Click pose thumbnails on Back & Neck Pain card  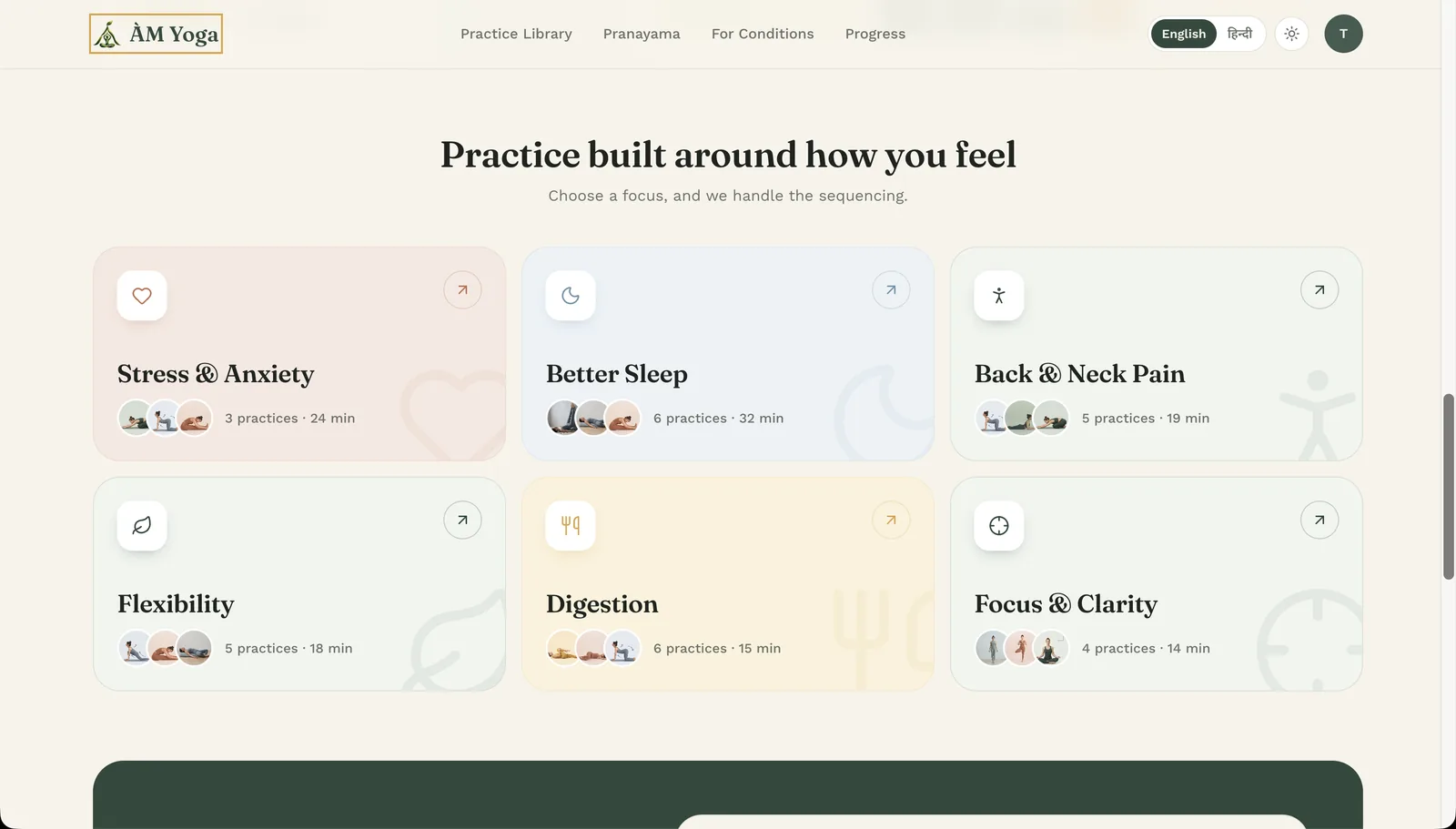[x=1022, y=419]
